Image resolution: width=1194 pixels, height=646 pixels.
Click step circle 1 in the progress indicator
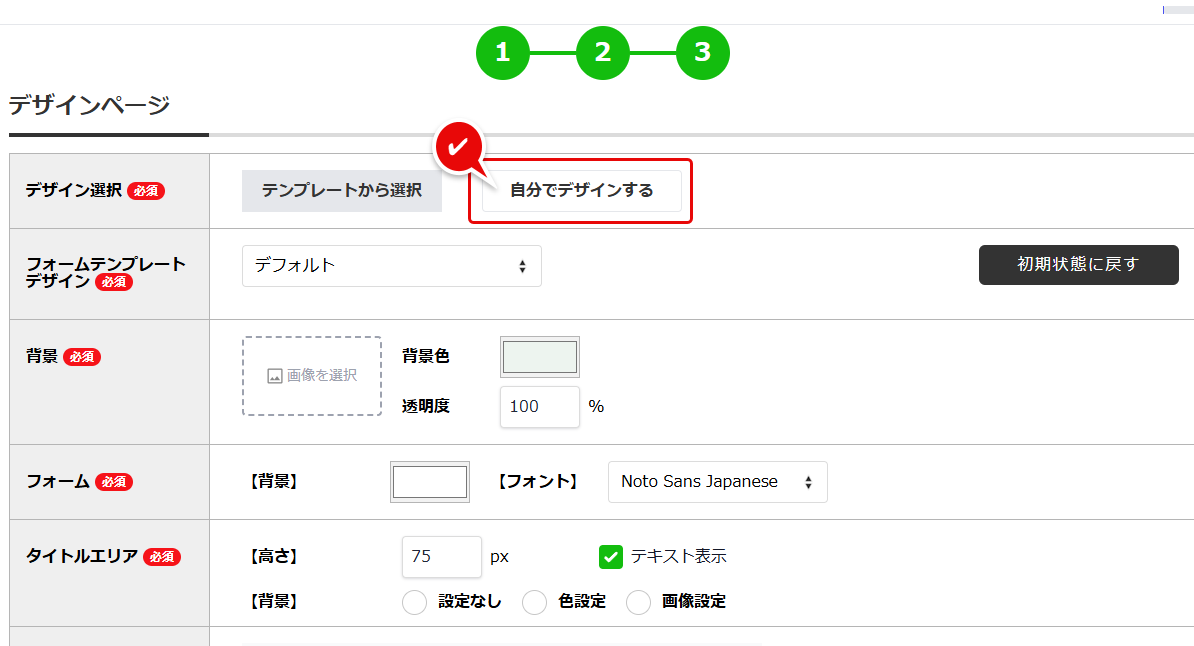point(503,53)
